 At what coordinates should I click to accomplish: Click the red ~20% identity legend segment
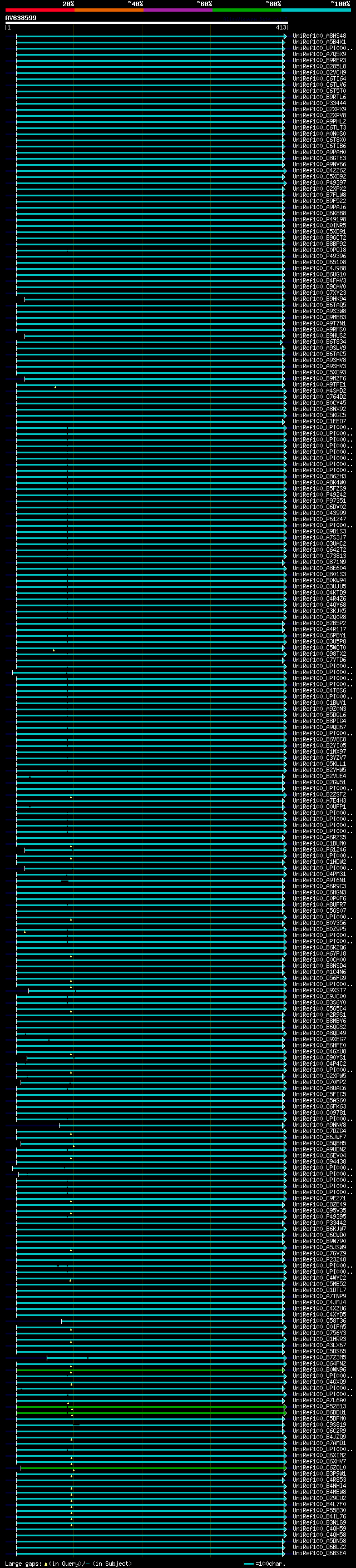point(39,10)
